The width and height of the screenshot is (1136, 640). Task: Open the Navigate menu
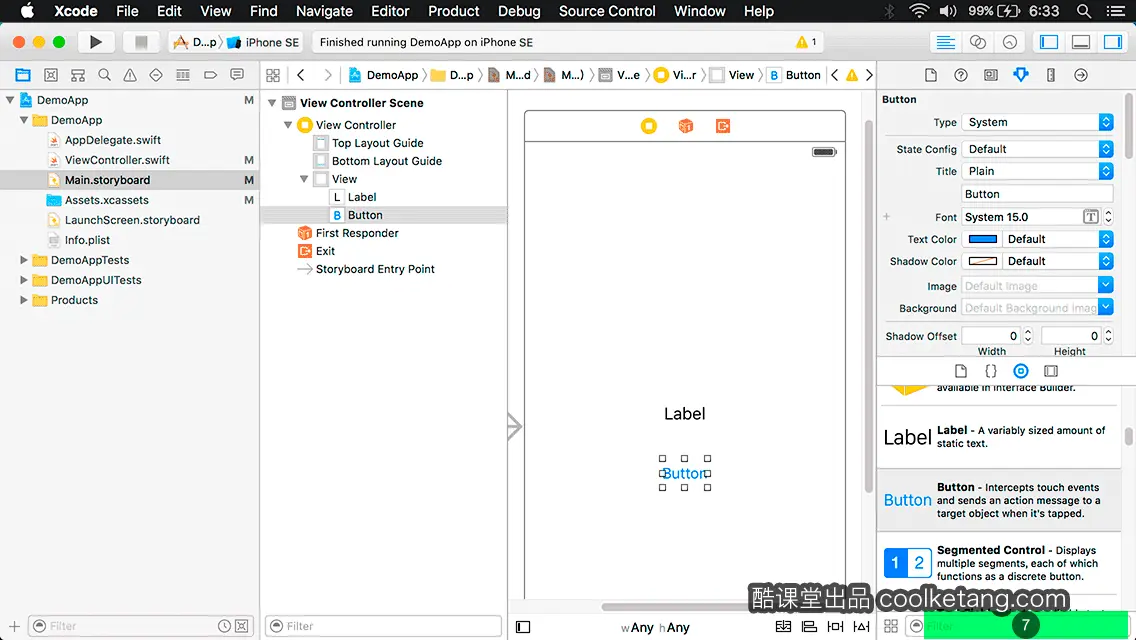click(324, 11)
